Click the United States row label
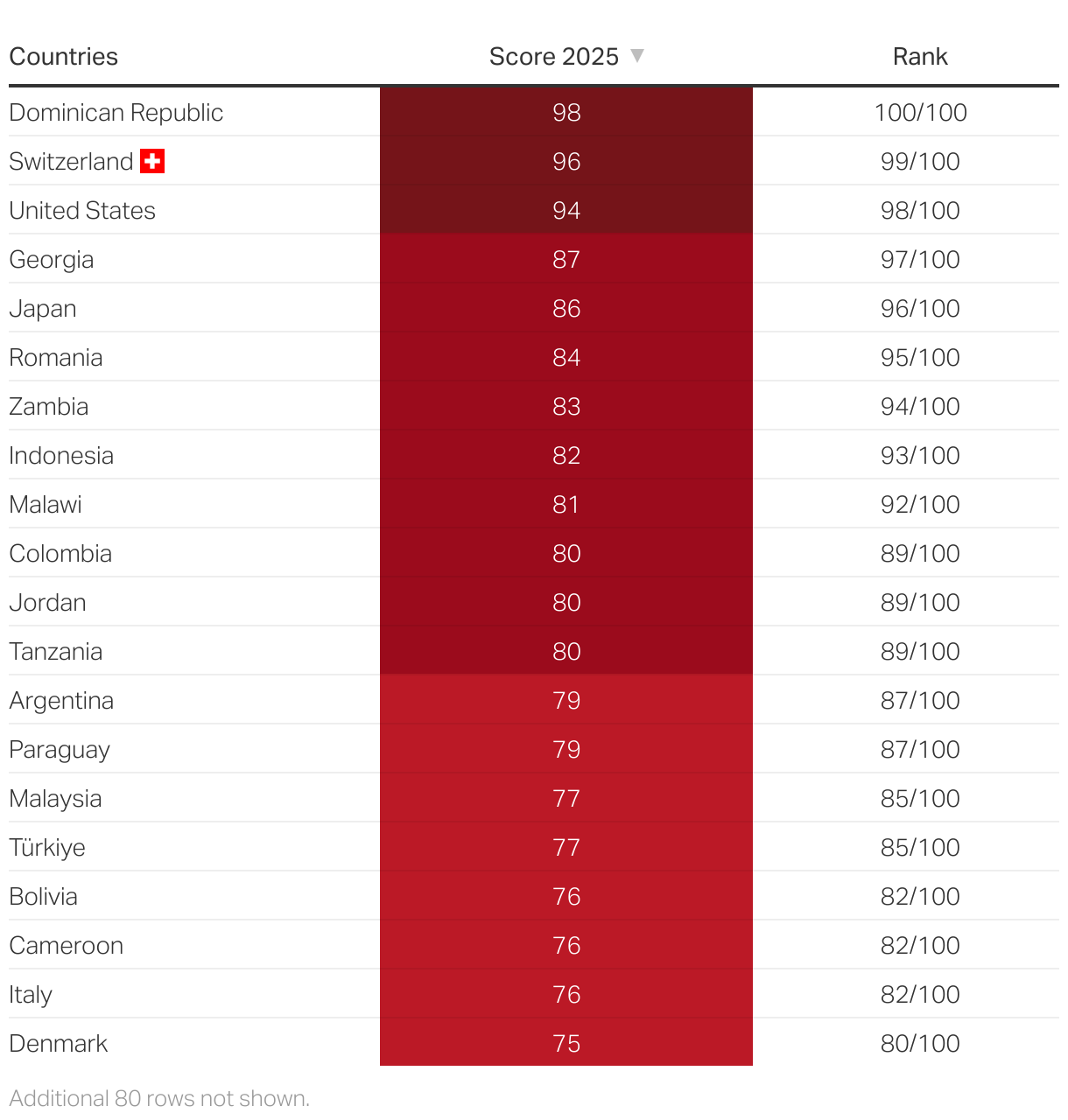The width and height of the screenshot is (1068, 1120). coord(82,211)
